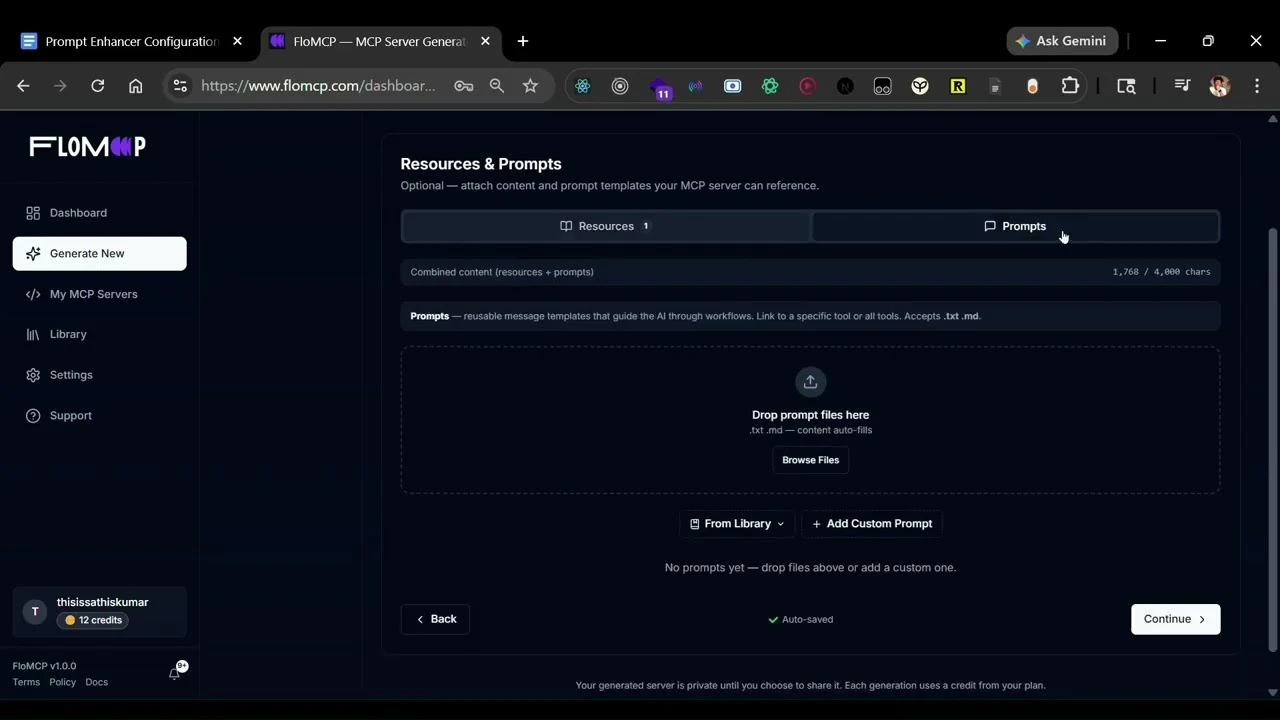Click the side panel search icon
Viewport: 1280px width, 720px height.
point(1126,86)
